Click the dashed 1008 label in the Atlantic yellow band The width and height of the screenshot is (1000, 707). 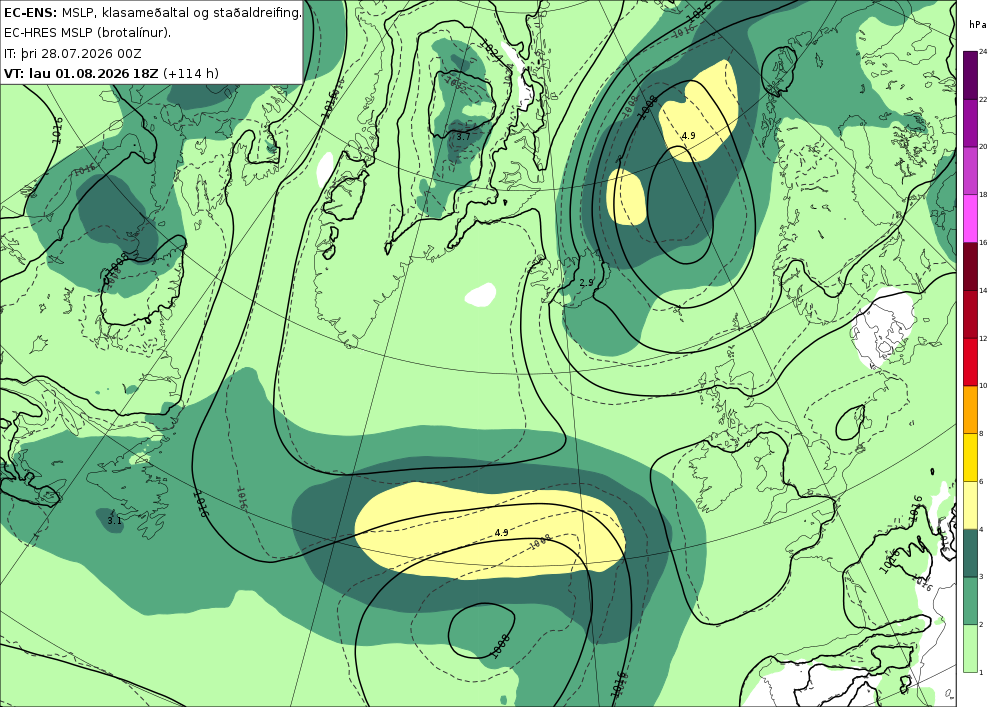pos(540,544)
